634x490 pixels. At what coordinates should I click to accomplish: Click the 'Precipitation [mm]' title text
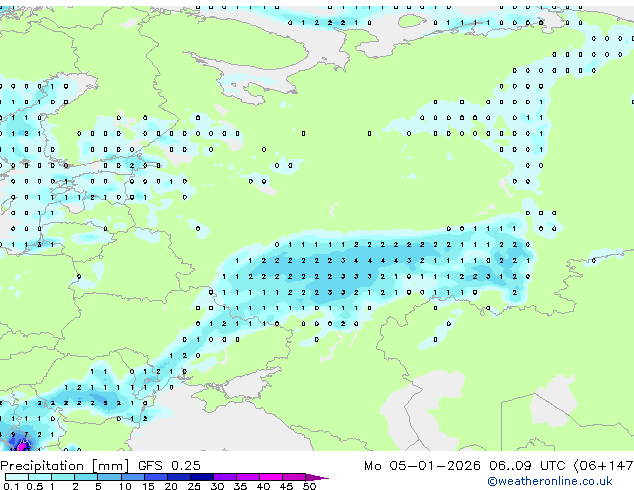click(x=65, y=466)
